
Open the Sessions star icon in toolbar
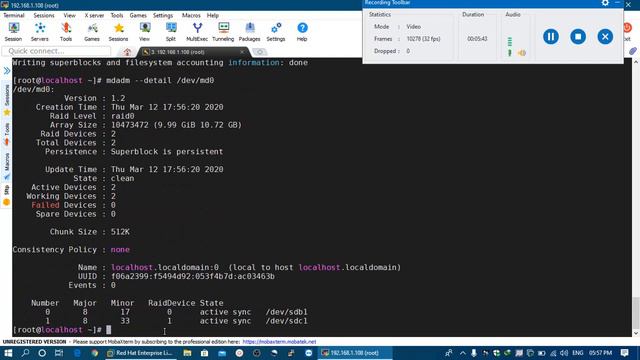(118, 32)
